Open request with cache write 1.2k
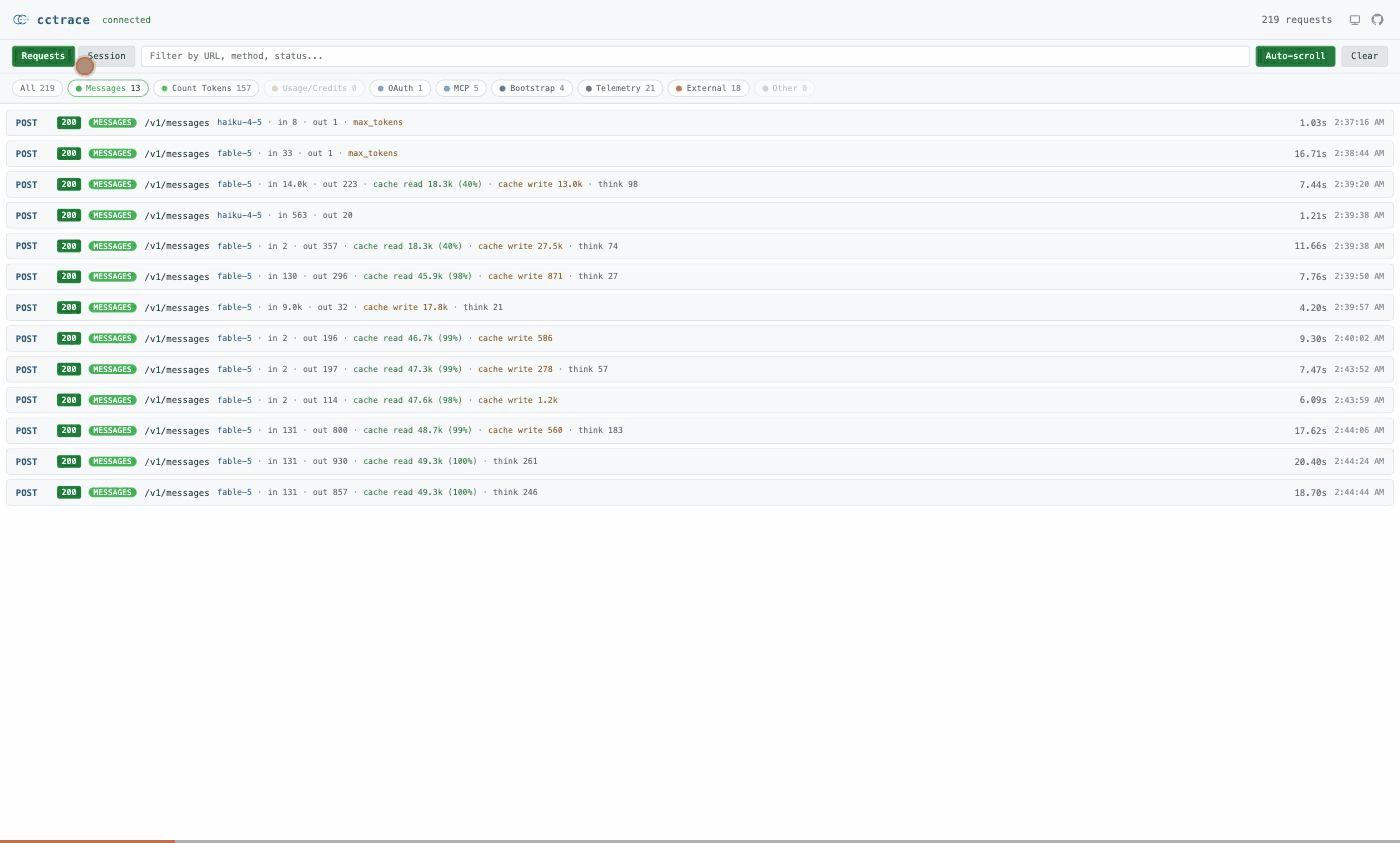The width and height of the screenshot is (1400, 843). (x=700, y=400)
